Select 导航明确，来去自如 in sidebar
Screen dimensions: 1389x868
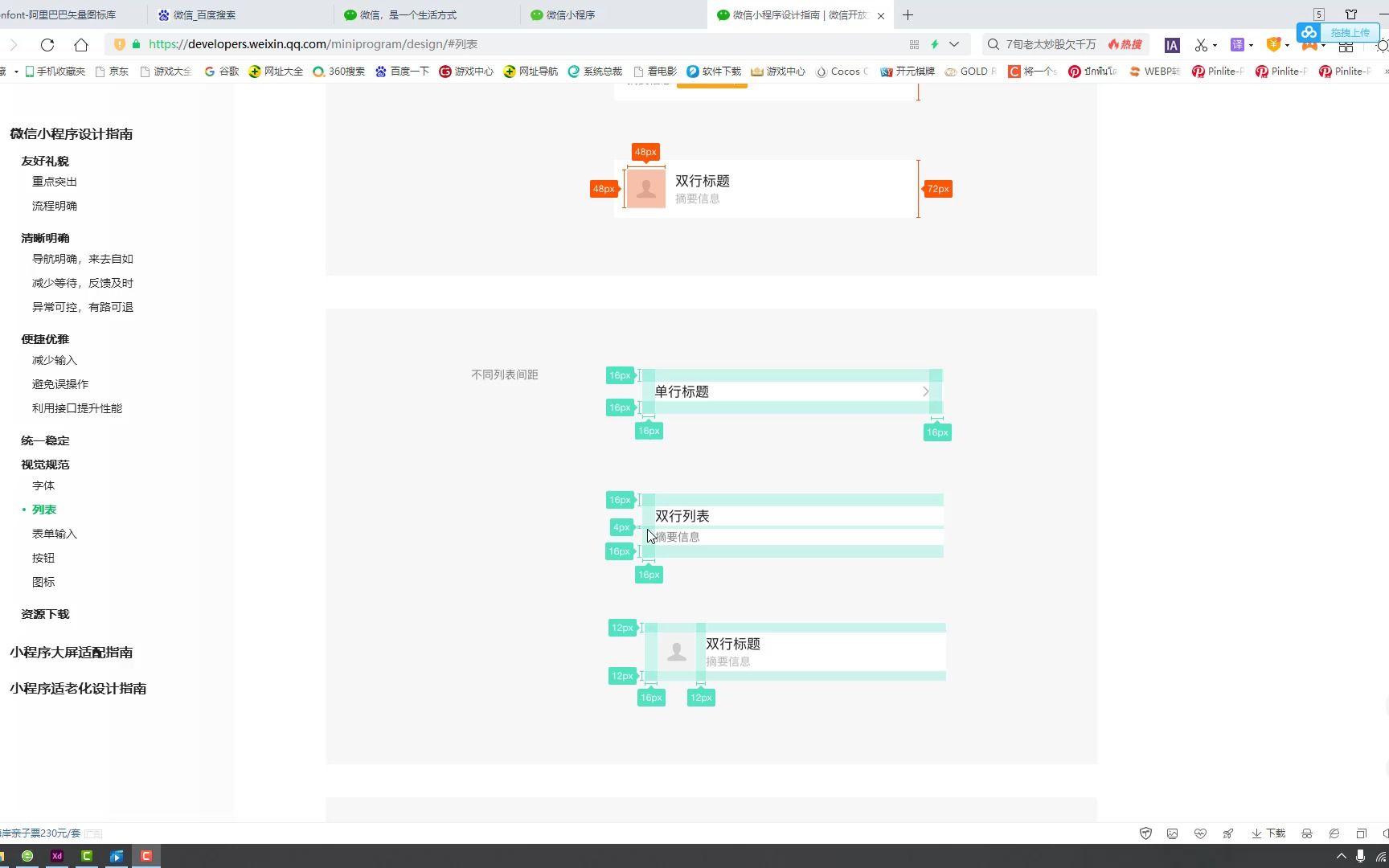[83, 259]
